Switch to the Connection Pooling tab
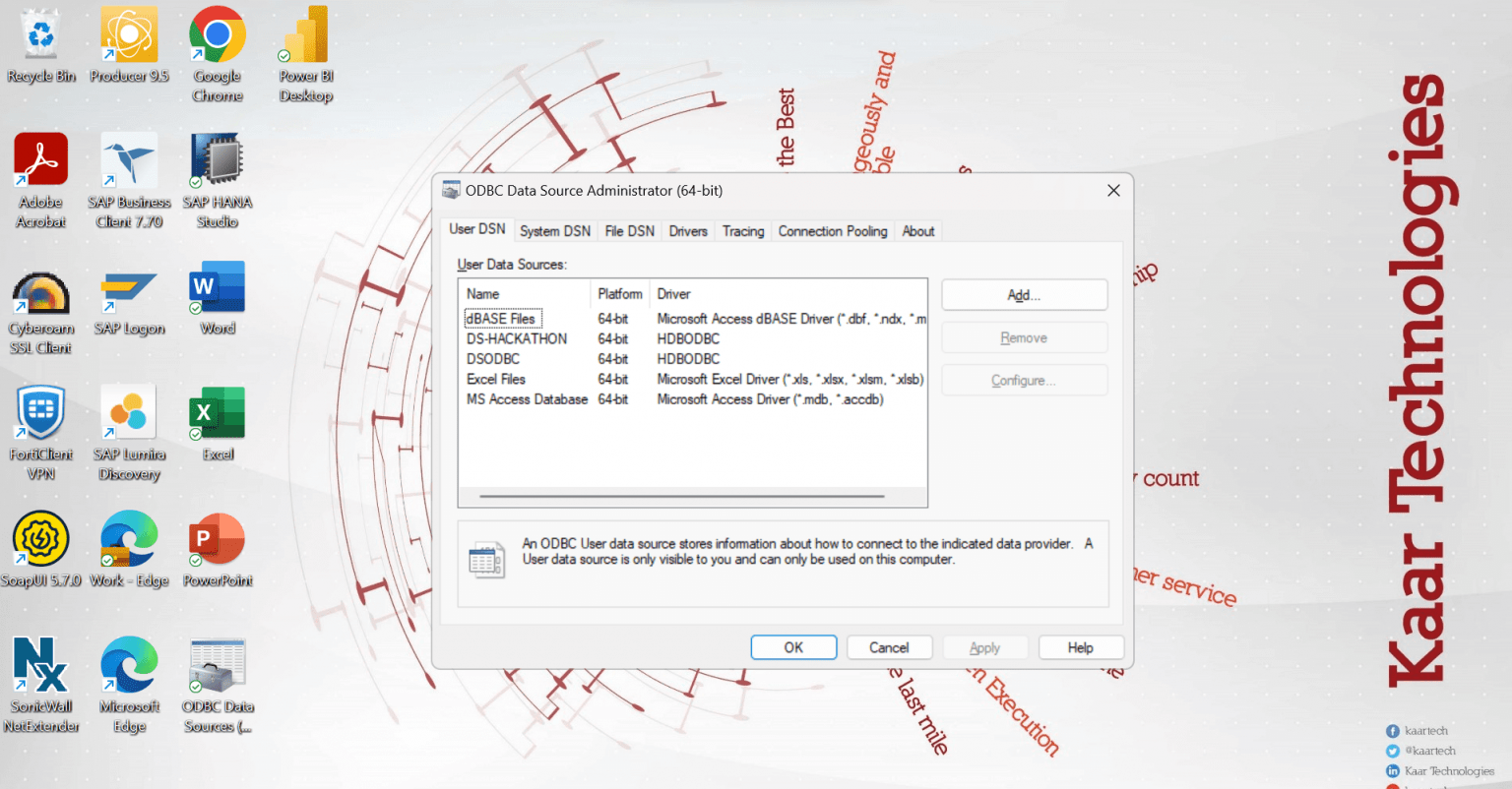1512x789 pixels. tap(832, 230)
